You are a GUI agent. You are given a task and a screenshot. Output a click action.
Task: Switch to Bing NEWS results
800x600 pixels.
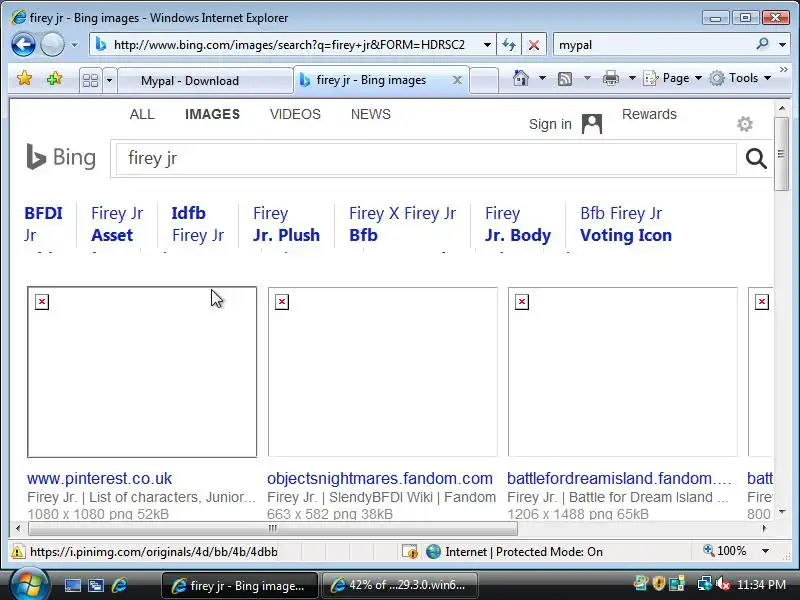click(371, 114)
